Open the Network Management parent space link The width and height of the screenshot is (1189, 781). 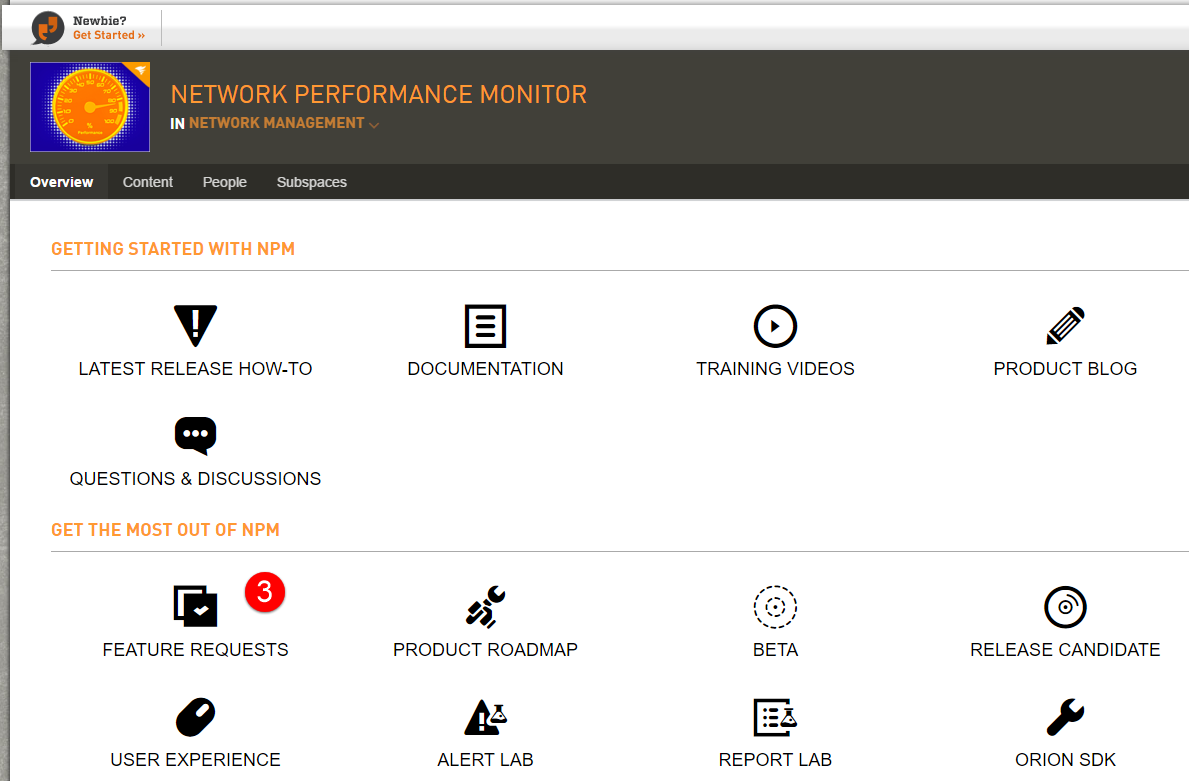tap(277, 123)
